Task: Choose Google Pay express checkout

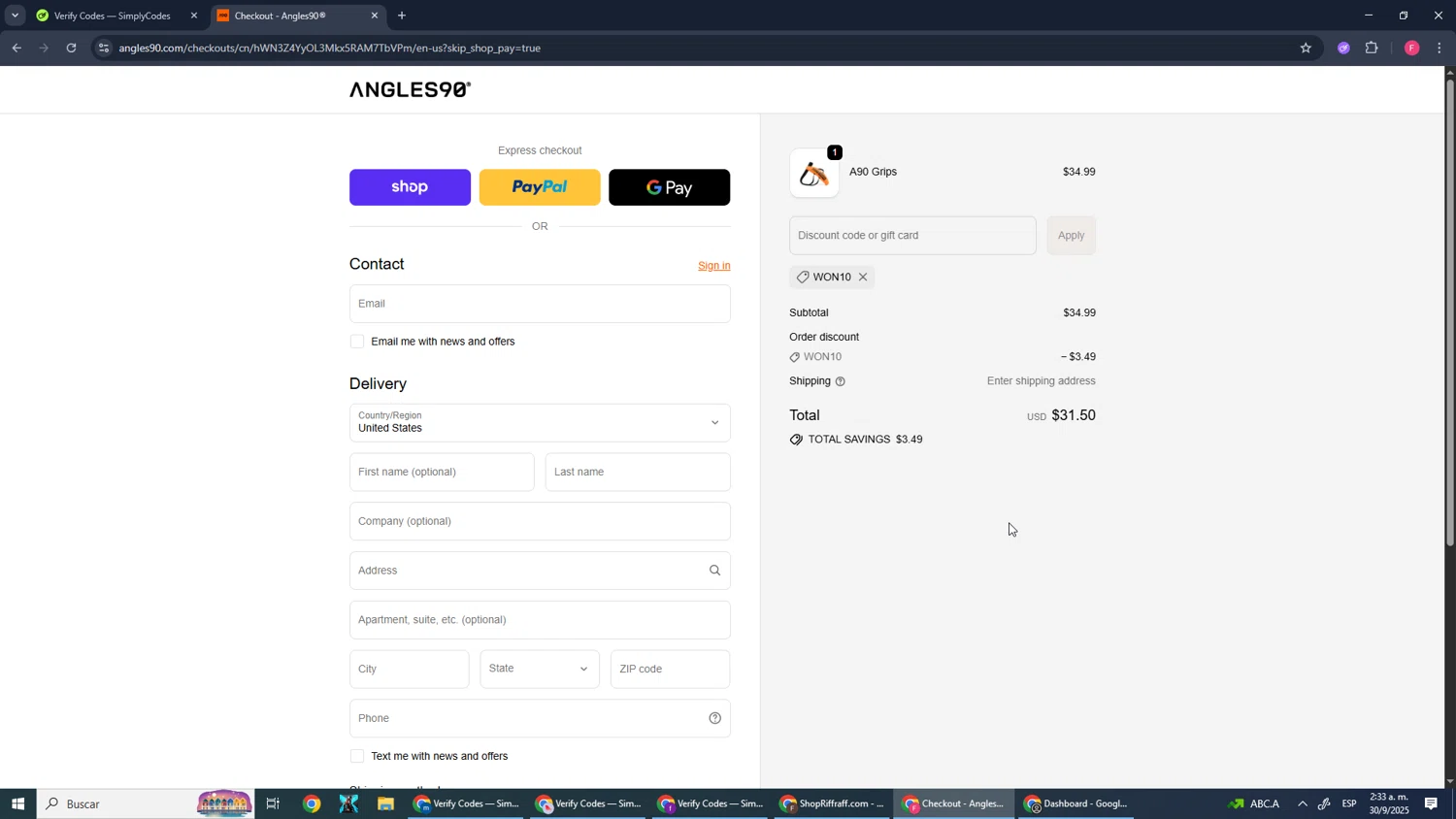Action: coord(669,187)
